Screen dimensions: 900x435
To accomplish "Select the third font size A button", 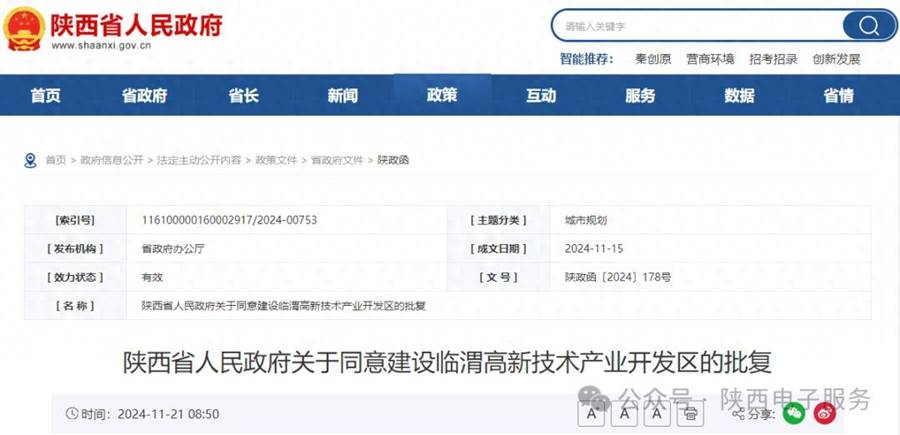I will [657, 413].
